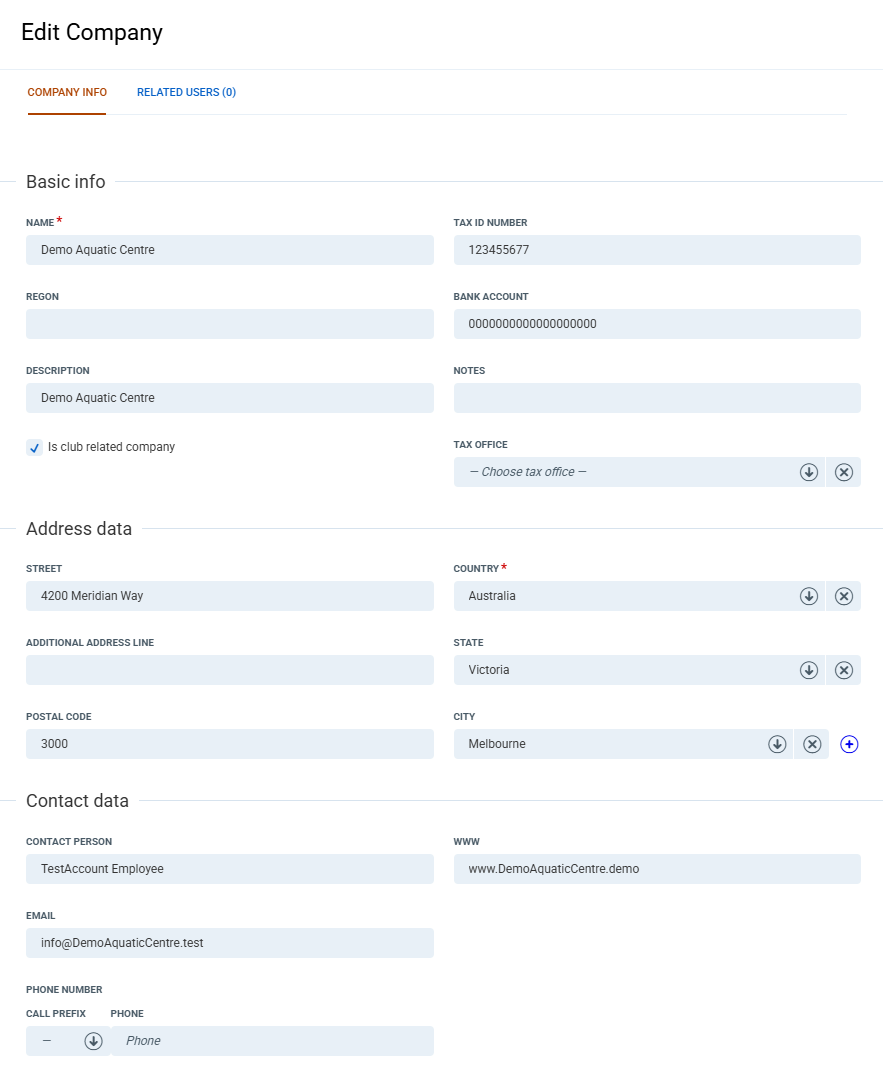The height and width of the screenshot is (1068, 883).
Task: Click the WWW website field
Action: click(x=657, y=869)
